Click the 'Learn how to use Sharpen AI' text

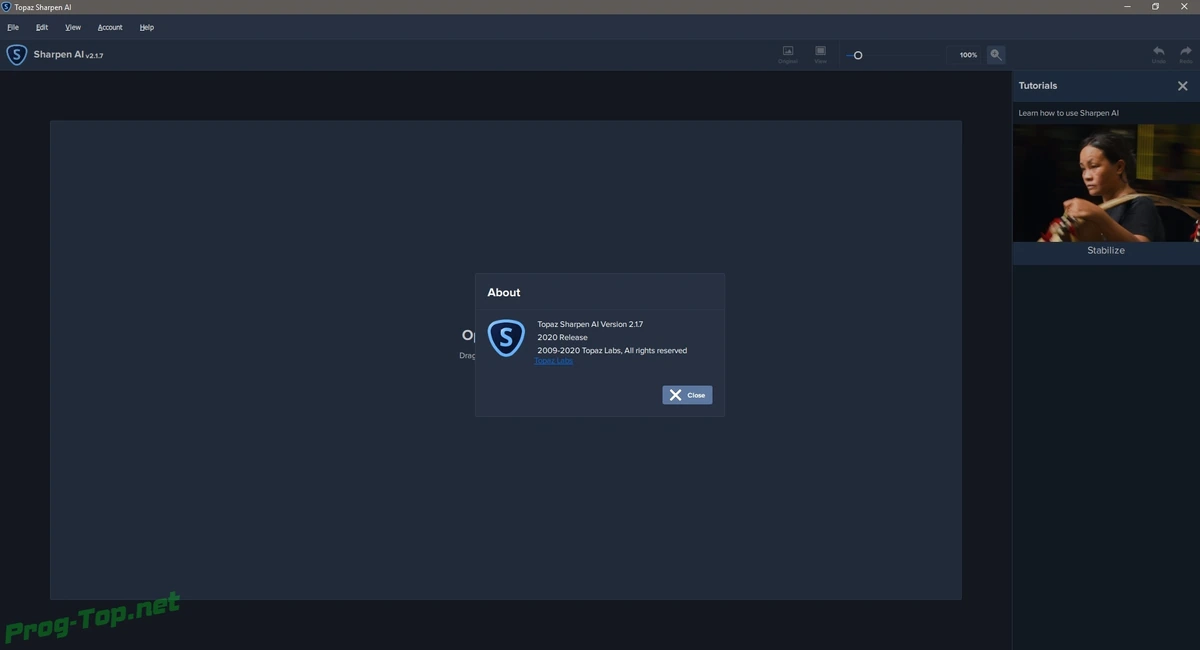point(1068,113)
